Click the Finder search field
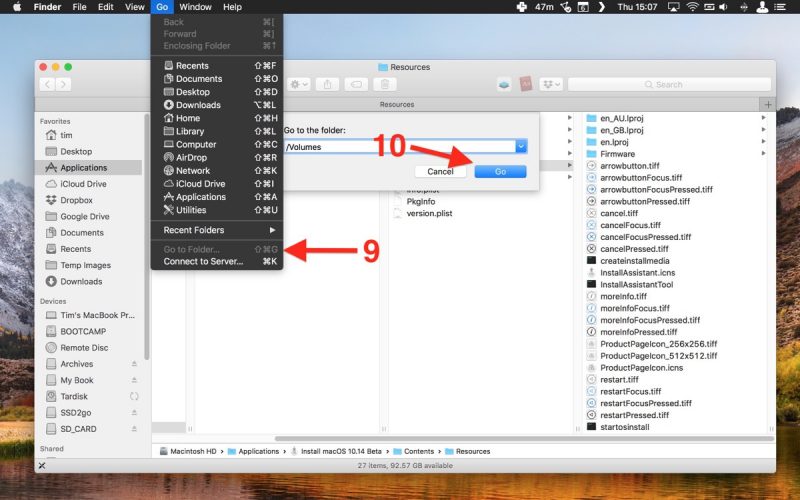Screen dimensions: 800x500 click(x=669, y=84)
